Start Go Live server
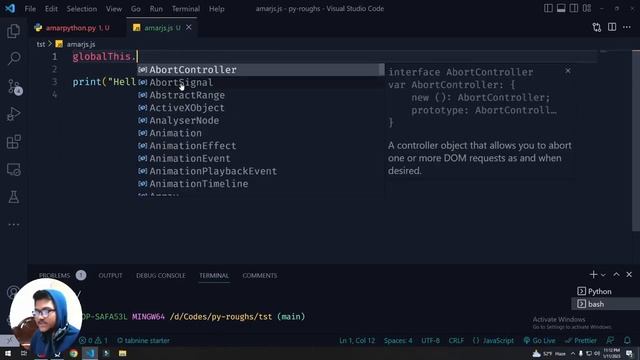Viewport: 640px width, 360px height. click(540, 340)
